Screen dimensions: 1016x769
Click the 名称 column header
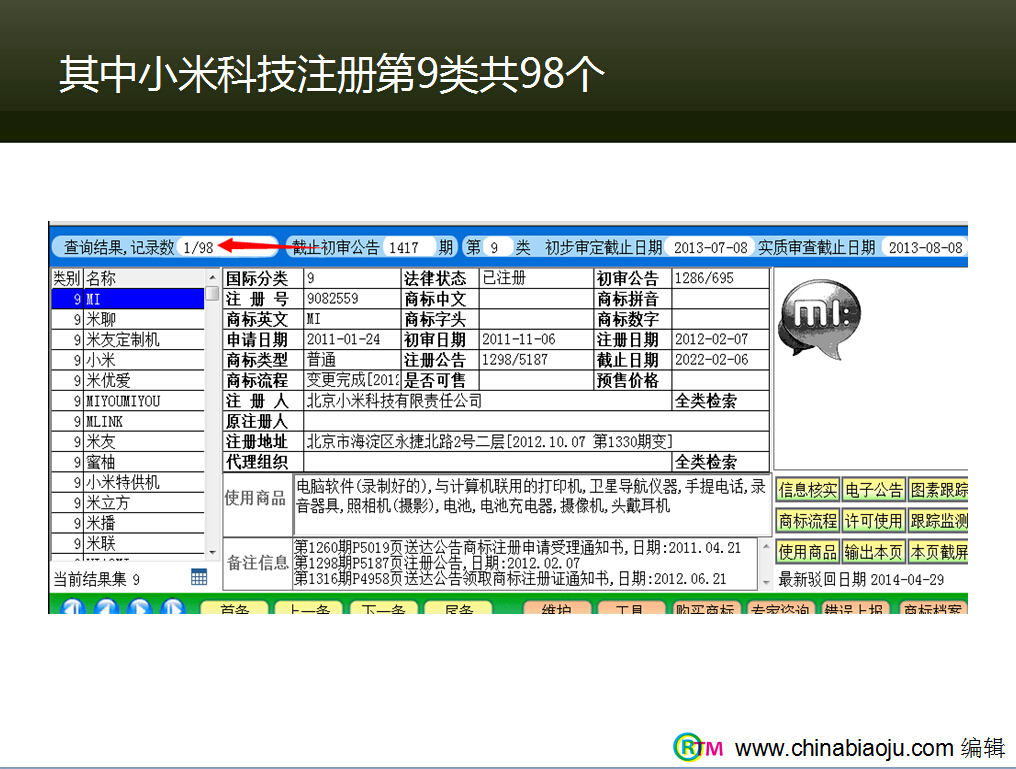[x=144, y=279]
